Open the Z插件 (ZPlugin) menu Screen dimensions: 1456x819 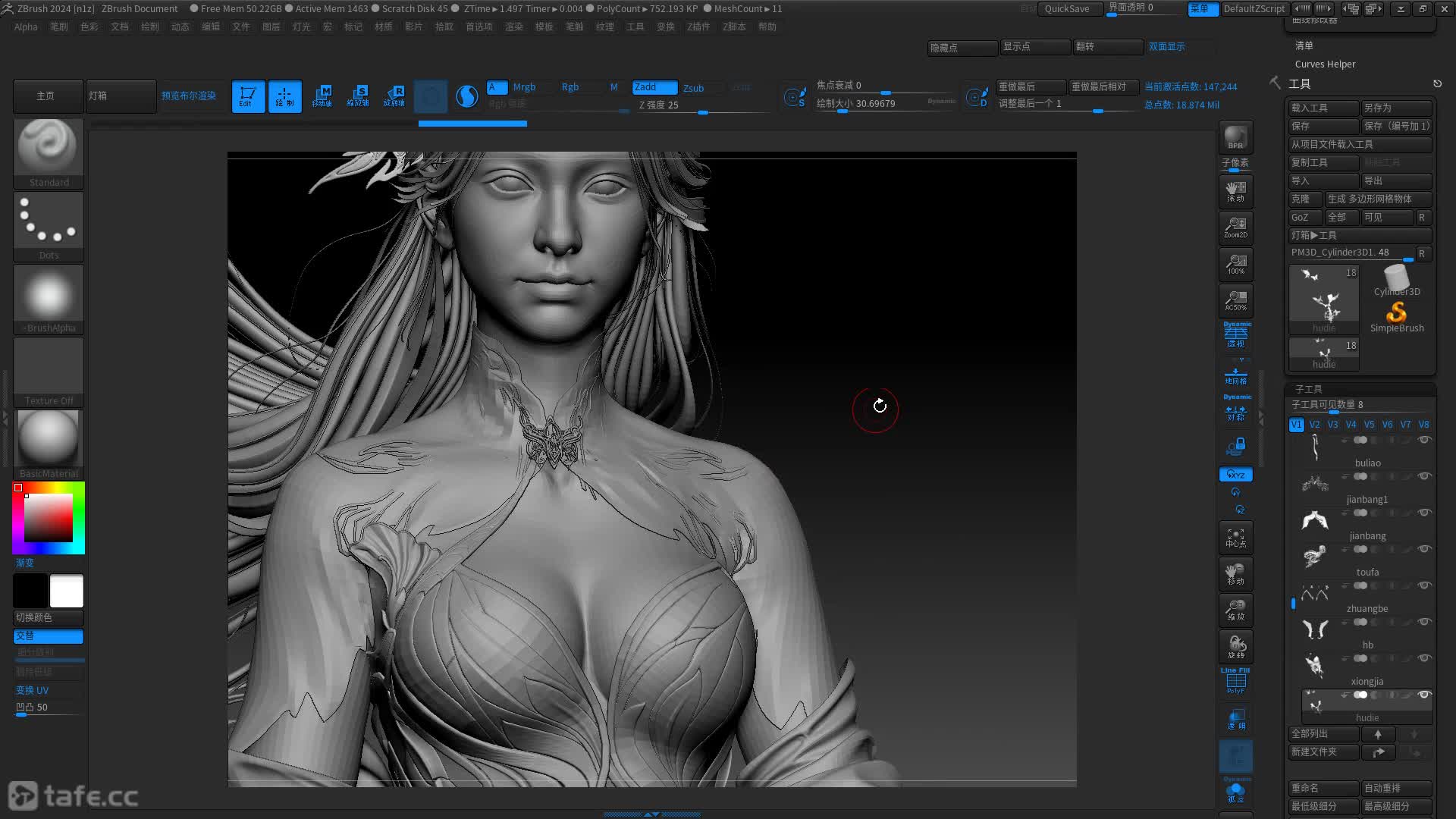[x=698, y=27]
